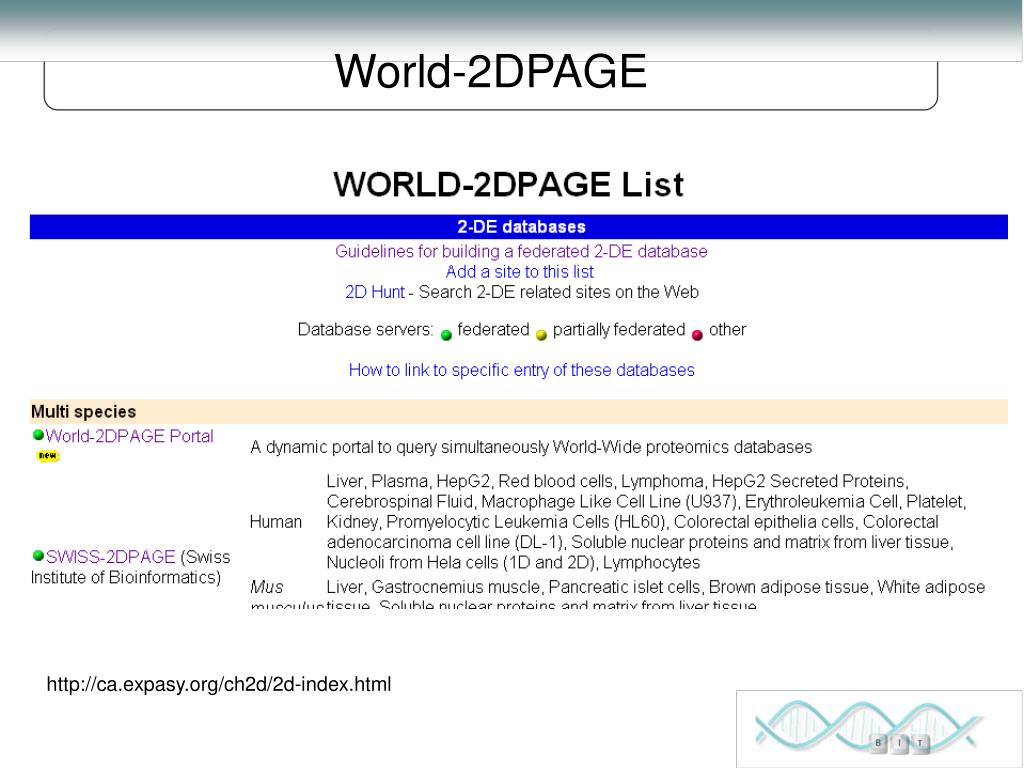Open the SWISS-2DPAGE link
This screenshot has height=768, width=1024.
tap(110, 557)
